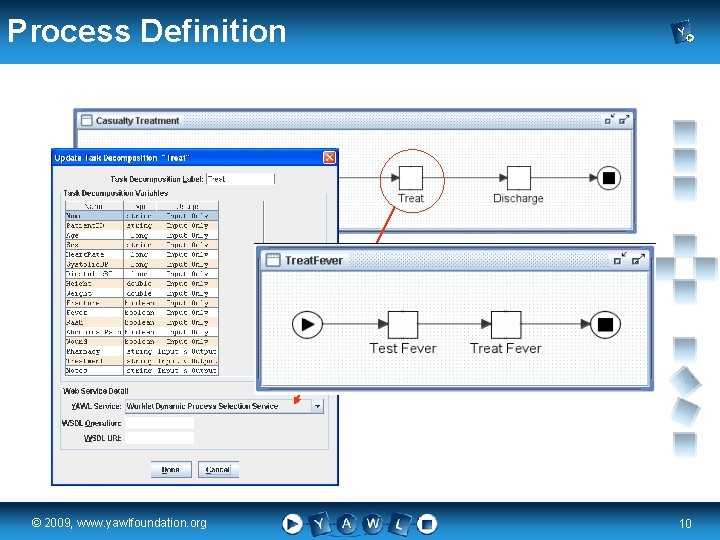The height and width of the screenshot is (540, 720).
Task: Select the Weight variable row
Action: pyautogui.click(x=141, y=293)
